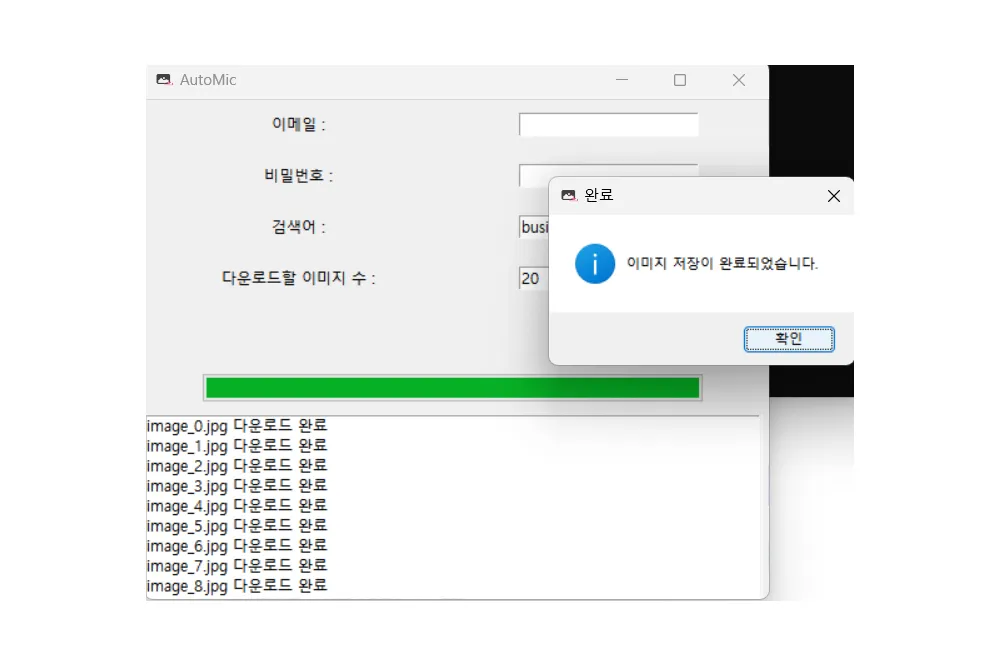Screen dimensions: 1000x666
Task: Focus the 이메일 input field
Action: coord(607,124)
